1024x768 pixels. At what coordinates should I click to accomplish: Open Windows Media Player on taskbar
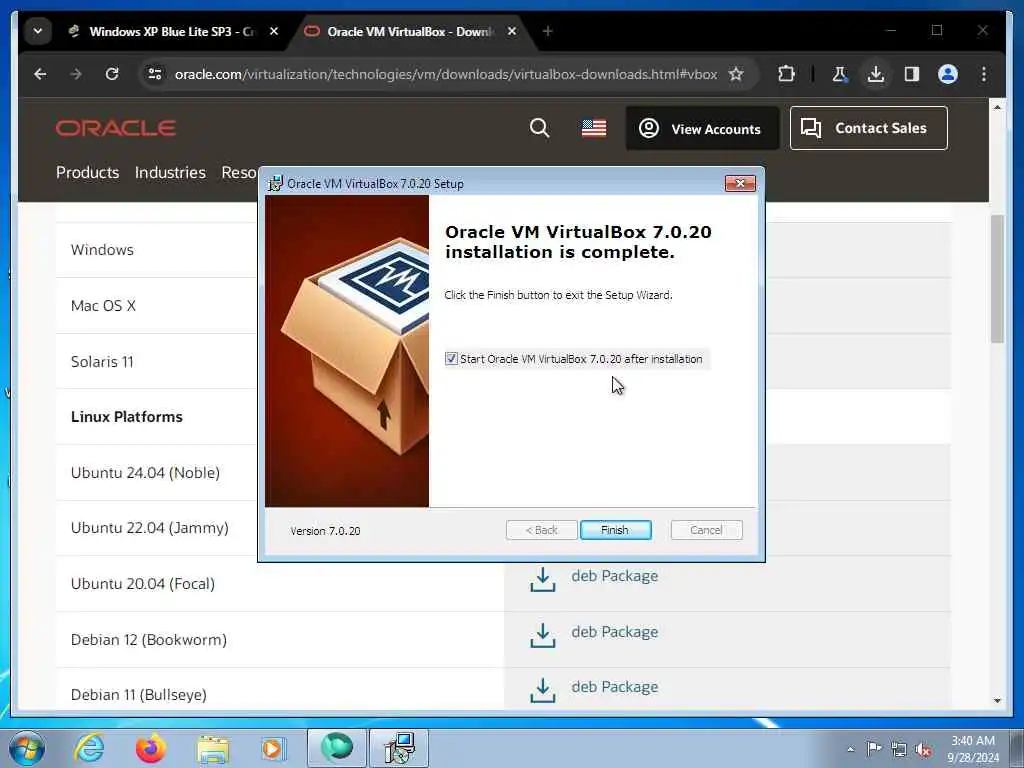click(272, 748)
